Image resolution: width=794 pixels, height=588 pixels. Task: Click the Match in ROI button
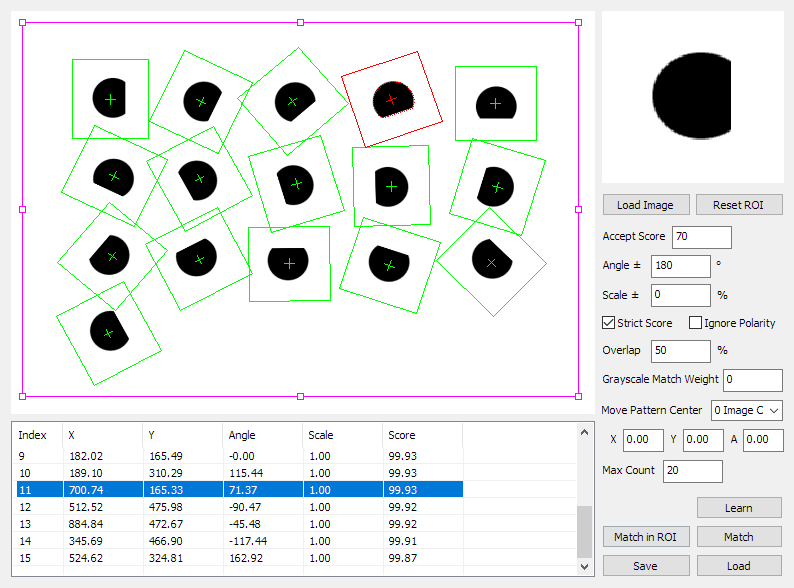point(646,537)
